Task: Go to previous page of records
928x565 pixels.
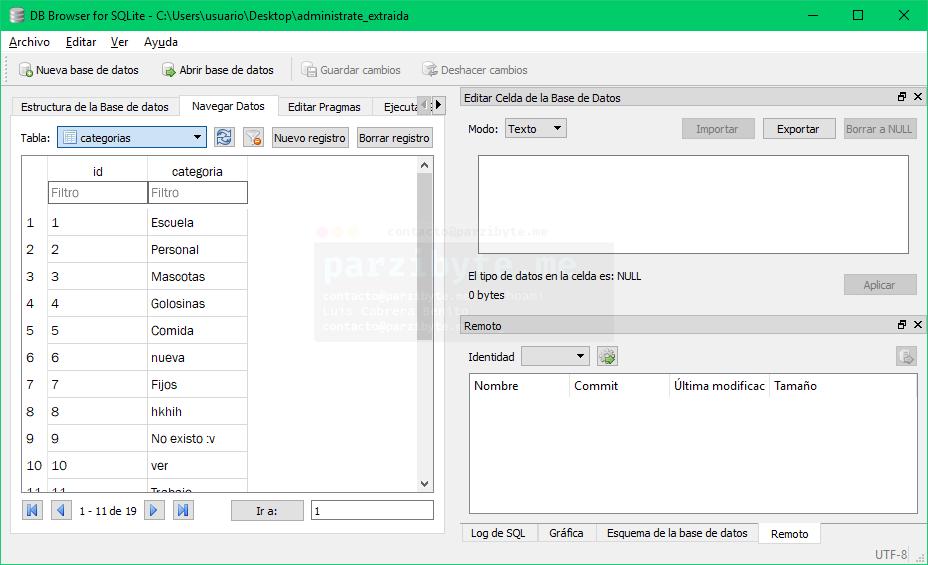Action: (x=60, y=510)
